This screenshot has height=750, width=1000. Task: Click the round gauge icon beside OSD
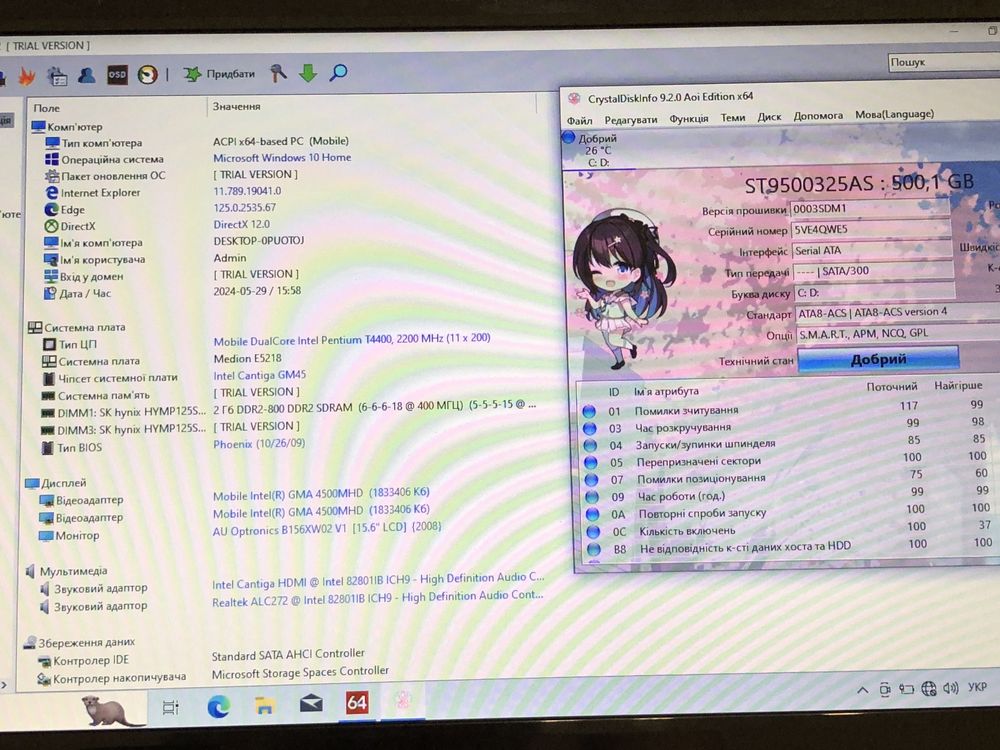pyautogui.click(x=147, y=75)
